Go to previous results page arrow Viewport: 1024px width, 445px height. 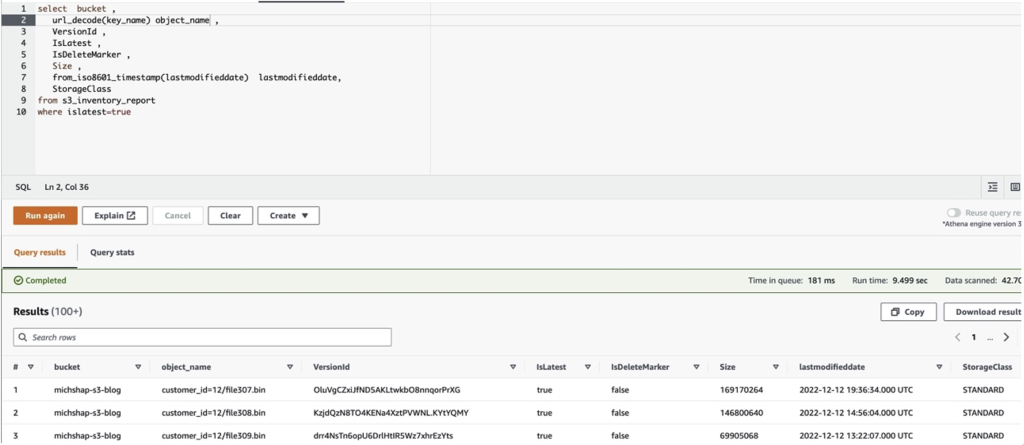pyautogui.click(x=957, y=337)
